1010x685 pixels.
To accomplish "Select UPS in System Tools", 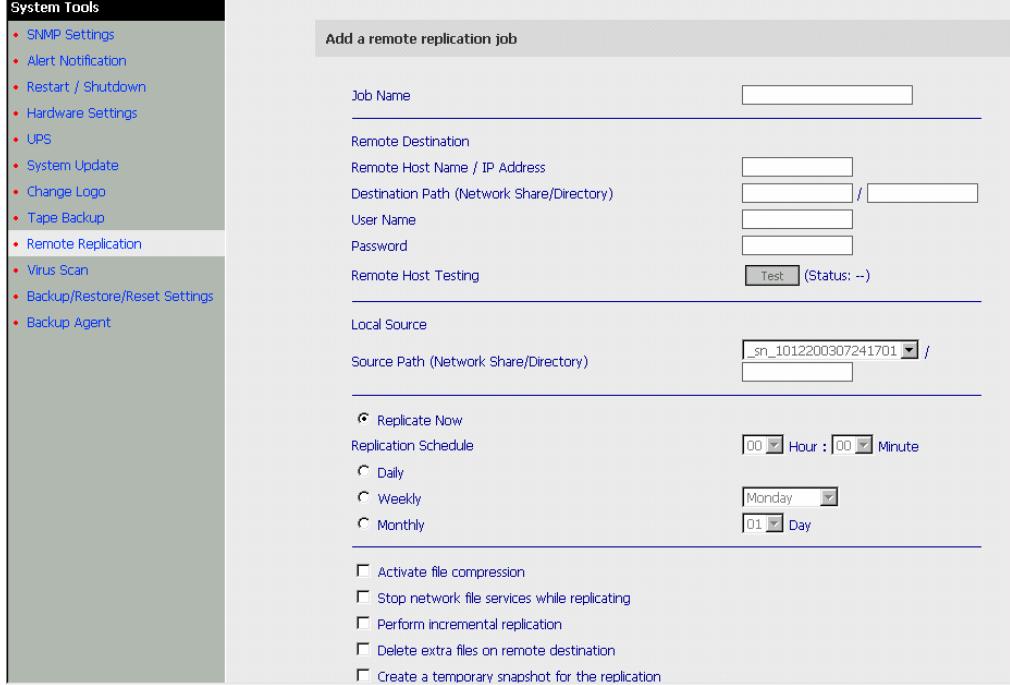I will click(x=39, y=139).
